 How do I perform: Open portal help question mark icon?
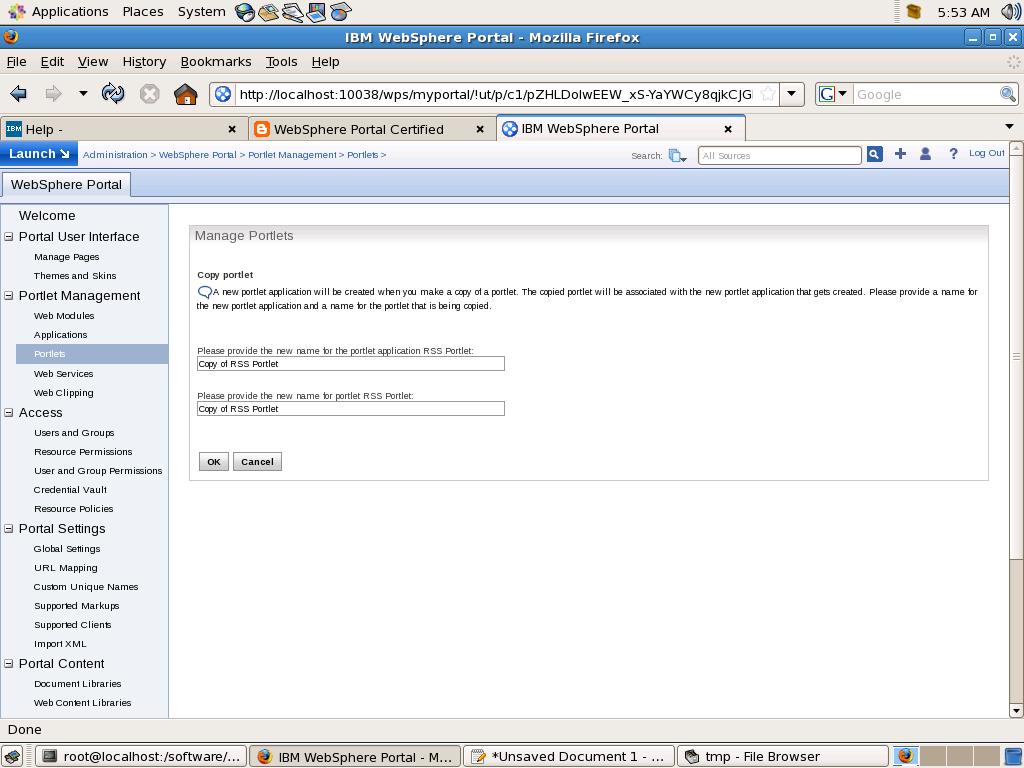point(953,153)
